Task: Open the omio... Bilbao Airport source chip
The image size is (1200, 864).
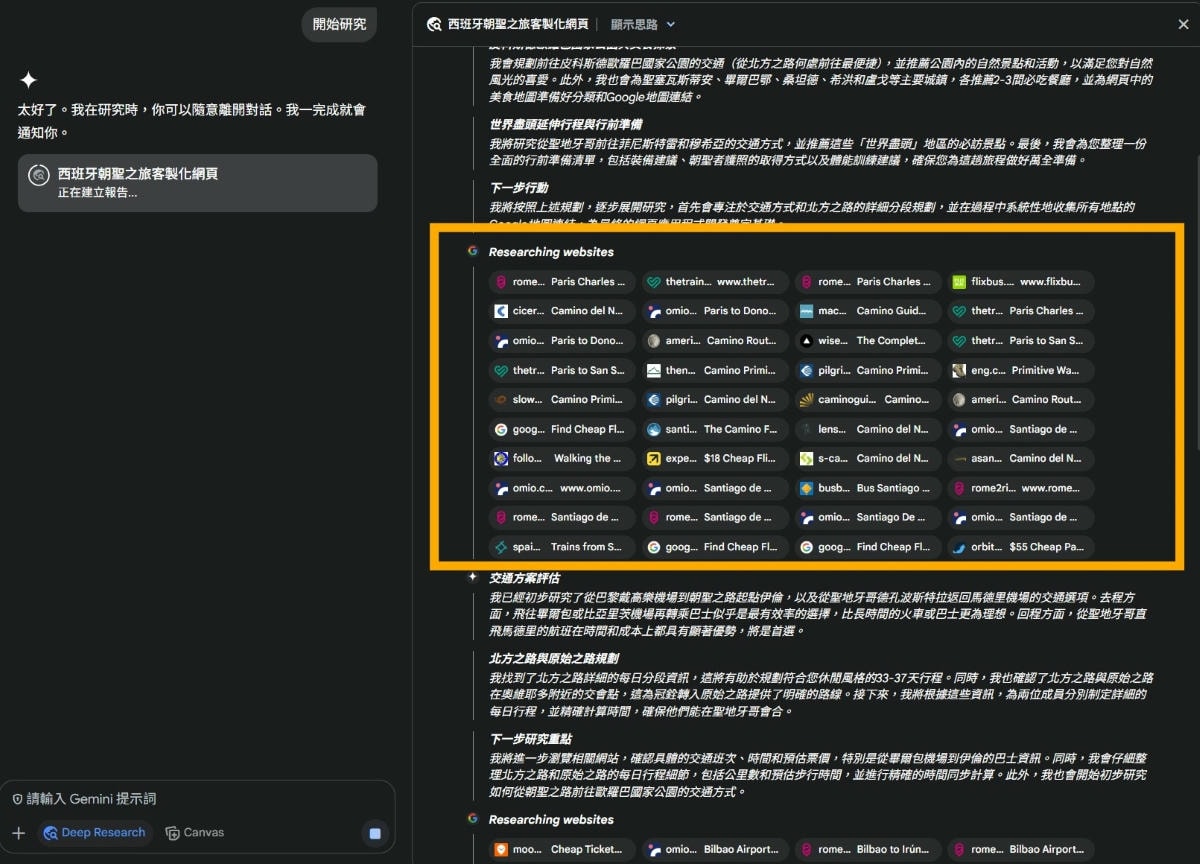Action: coord(715,850)
